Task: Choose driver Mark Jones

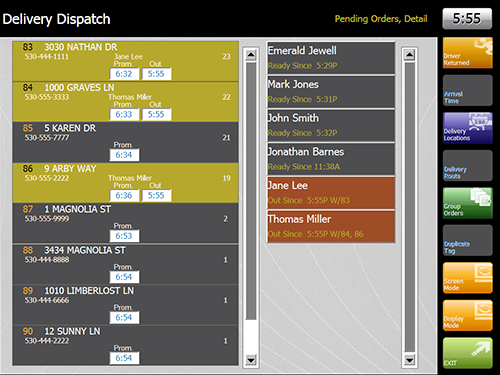Action: [x=331, y=92]
